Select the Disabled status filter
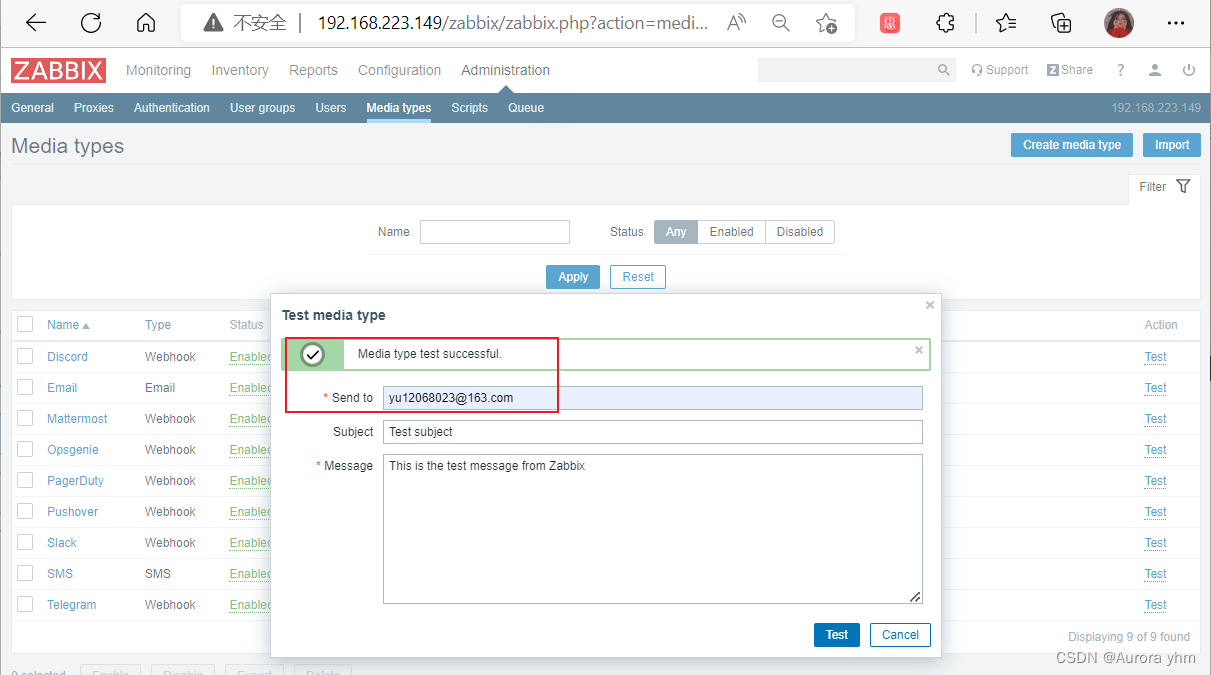This screenshot has width=1211, height=675. tap(800, 232)
